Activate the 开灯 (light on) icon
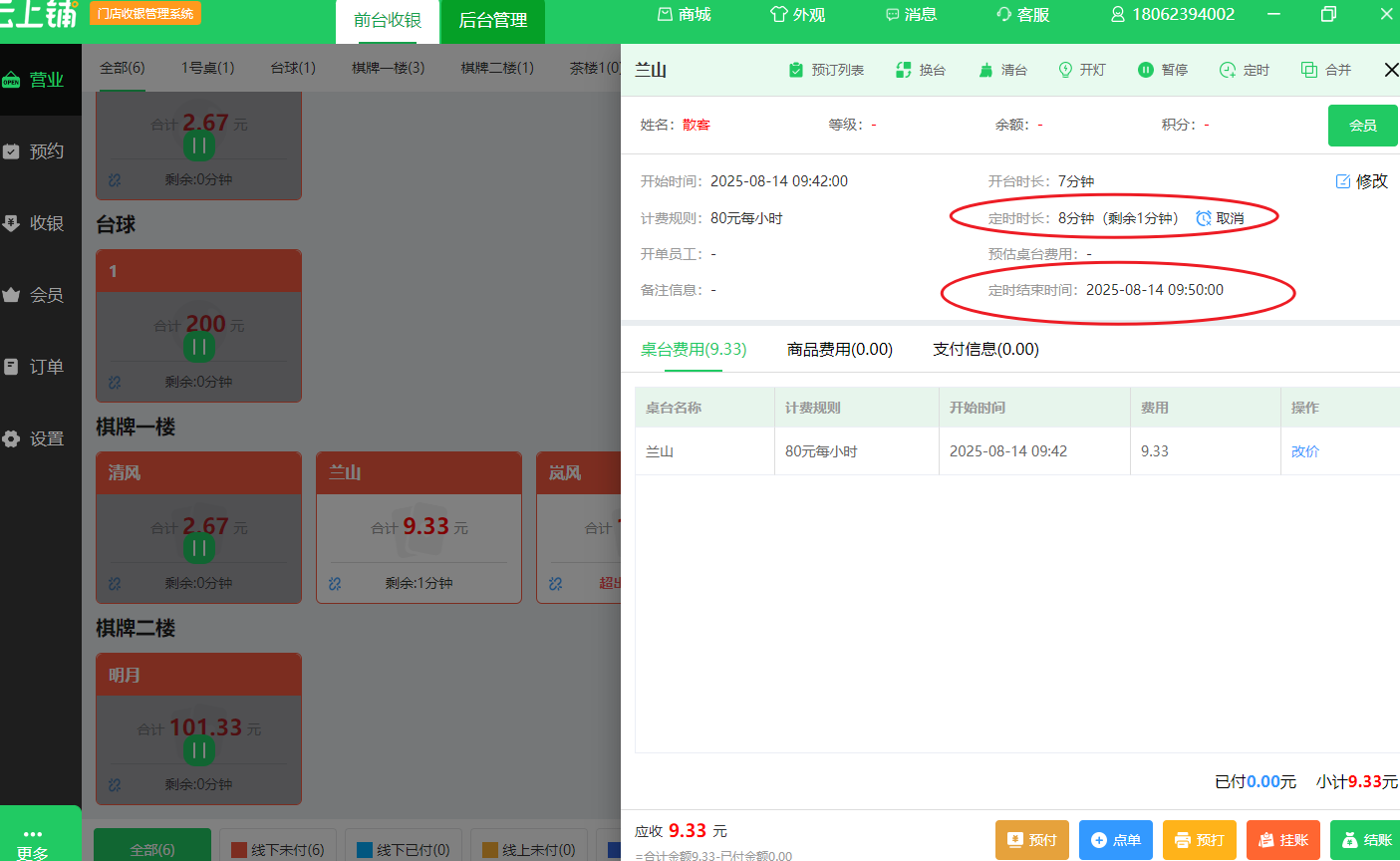The image size is (1400, 861). pyautogui.click(x=1066, y=69)
